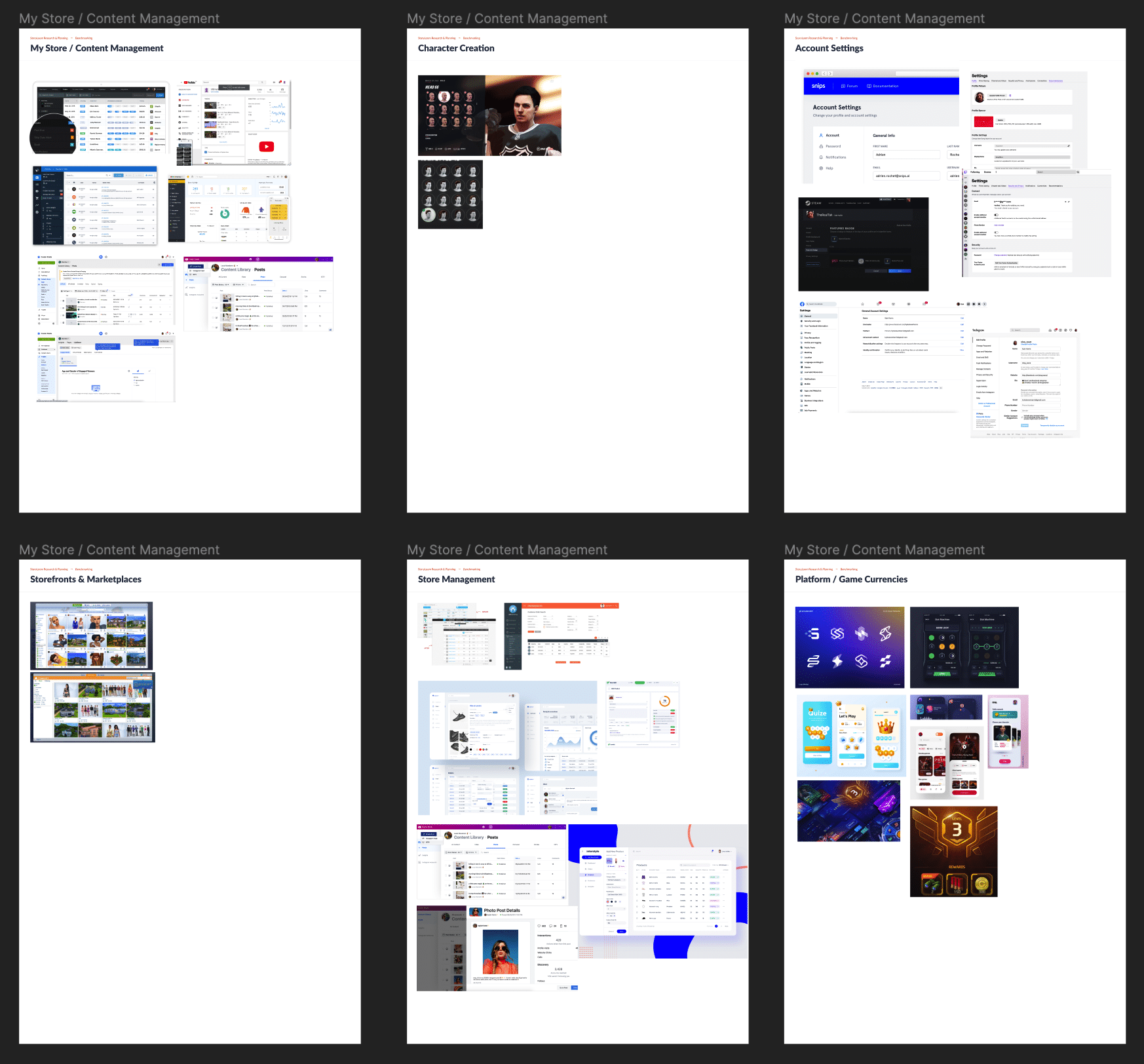
Task: Open the Documentation icon in snips navigation bar
Action: tap(869, 86)
